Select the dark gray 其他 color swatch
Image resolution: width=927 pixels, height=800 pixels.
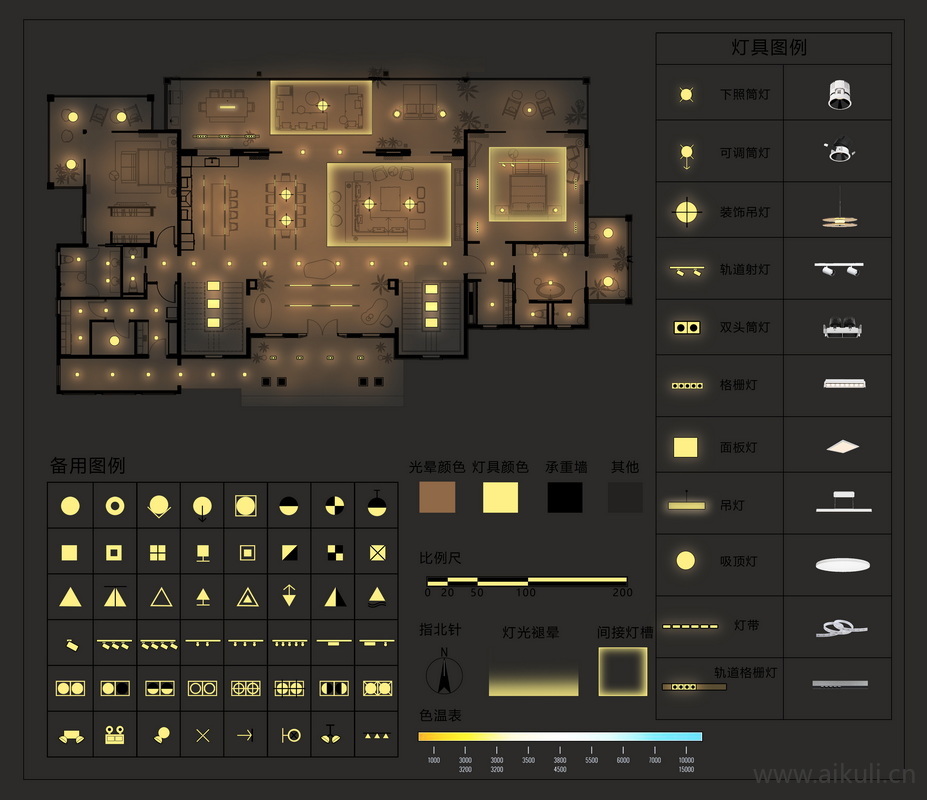[x=625, y=497]
